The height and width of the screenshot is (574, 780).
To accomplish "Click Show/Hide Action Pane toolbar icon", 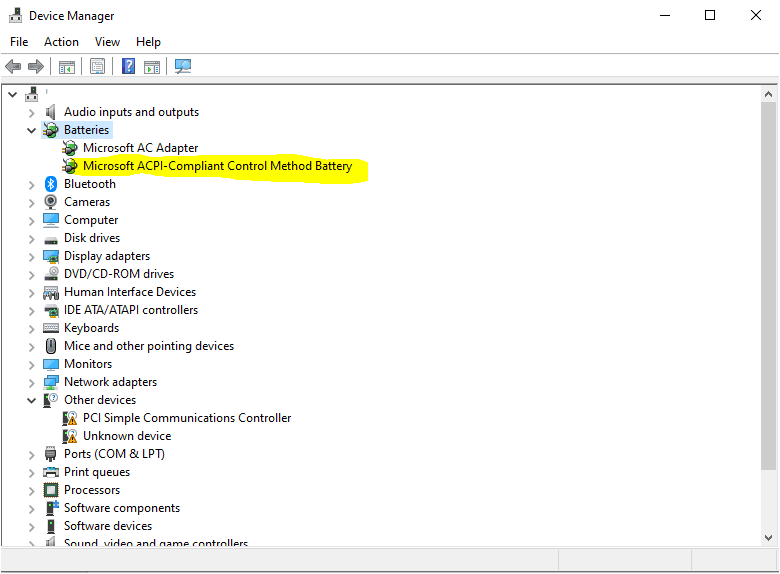I will coord(152,66).
